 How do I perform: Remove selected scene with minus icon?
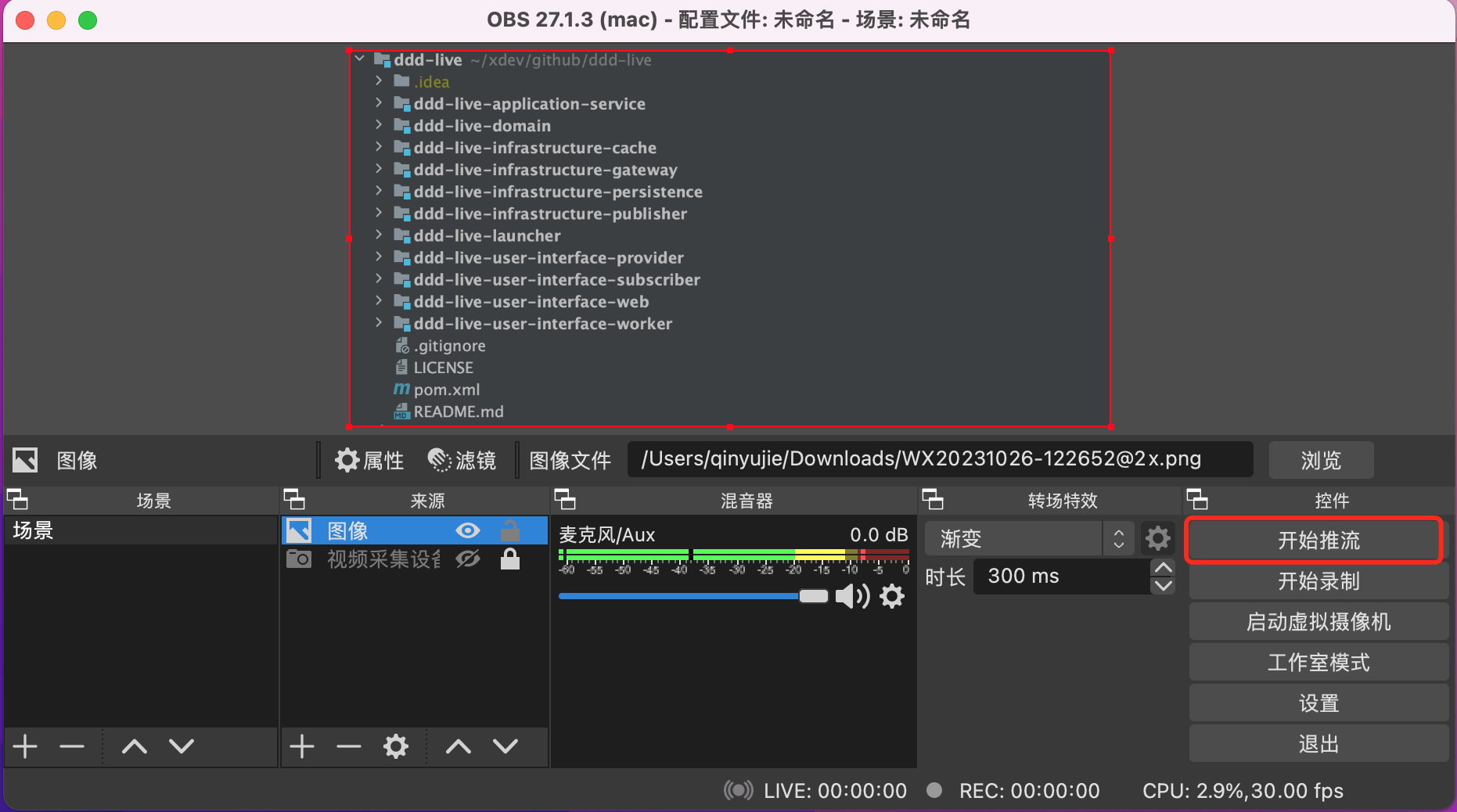72,746
